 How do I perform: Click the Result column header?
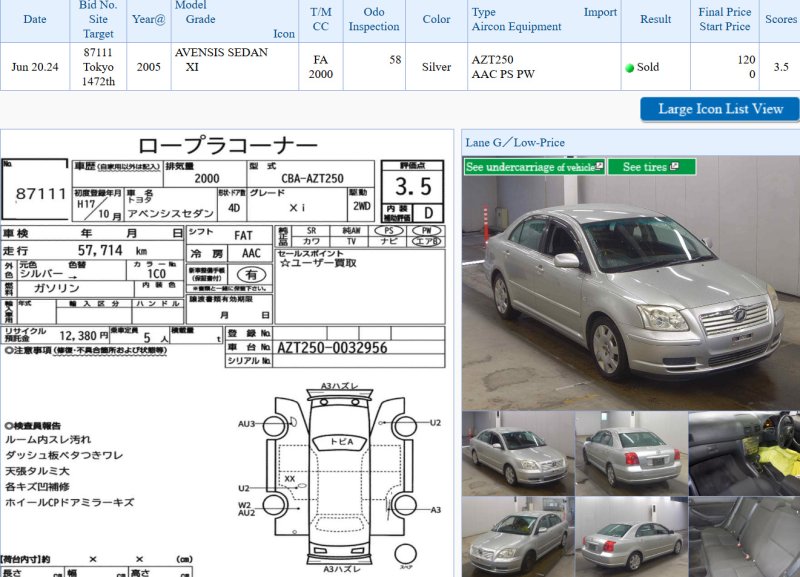[x=656, y=19]
